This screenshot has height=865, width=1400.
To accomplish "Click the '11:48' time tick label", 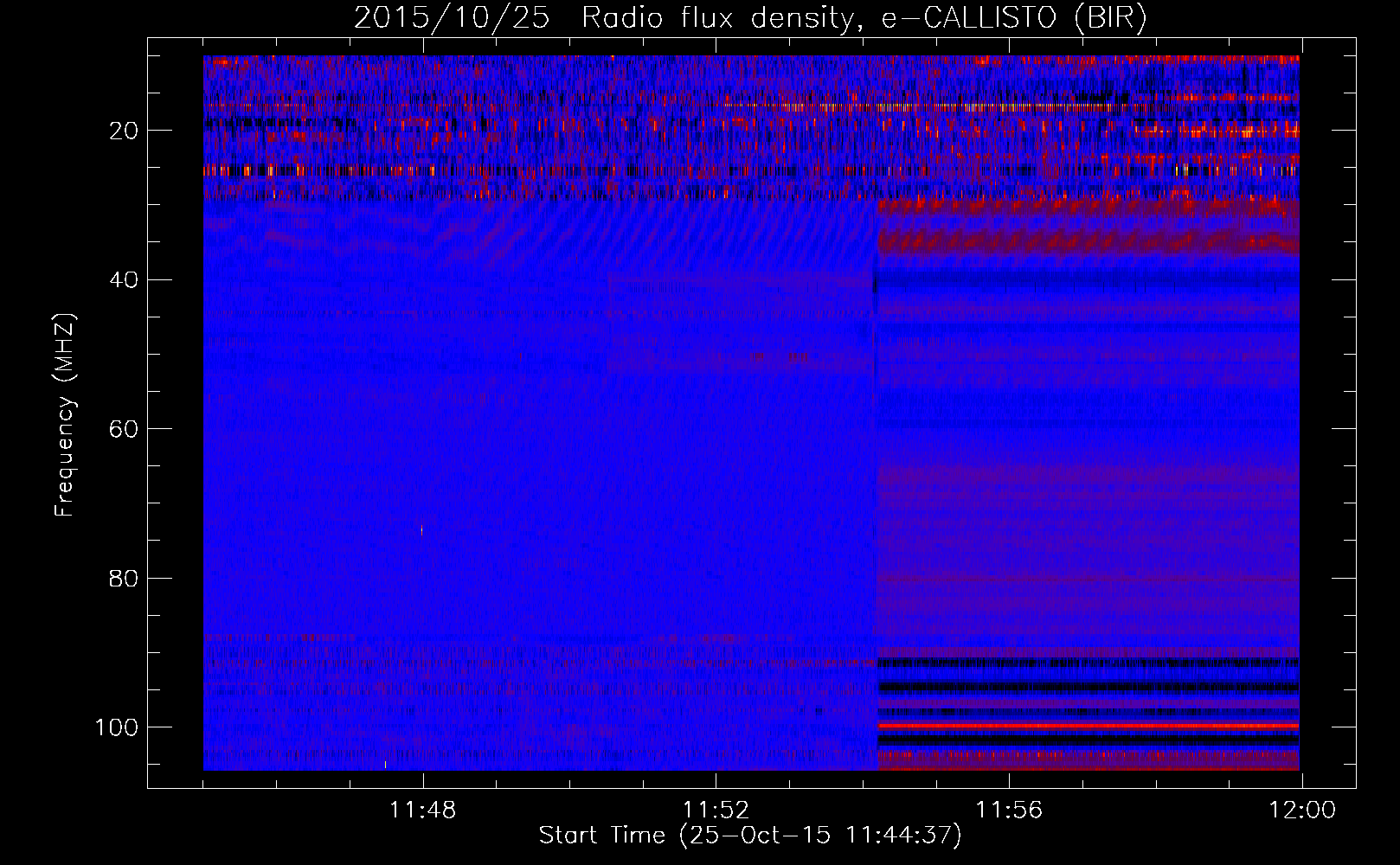I will (x=422, y=811).
